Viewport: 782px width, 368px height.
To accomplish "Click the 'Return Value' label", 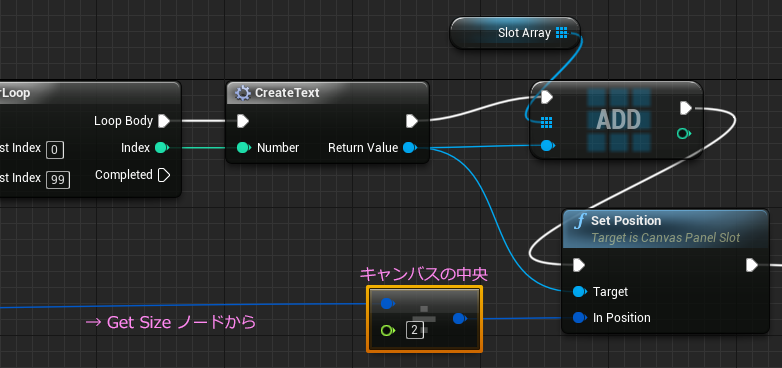I will point(363,148).
